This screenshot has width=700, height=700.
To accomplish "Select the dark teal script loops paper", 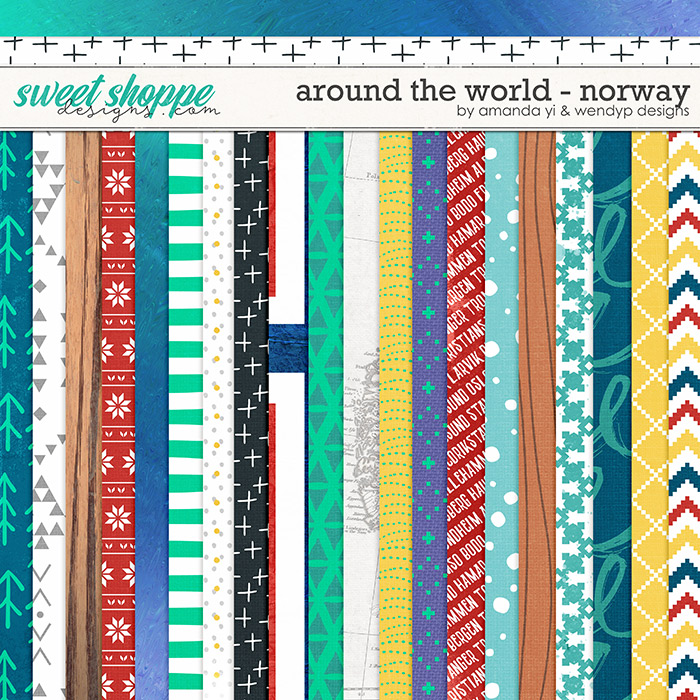I will pos(612,416).
